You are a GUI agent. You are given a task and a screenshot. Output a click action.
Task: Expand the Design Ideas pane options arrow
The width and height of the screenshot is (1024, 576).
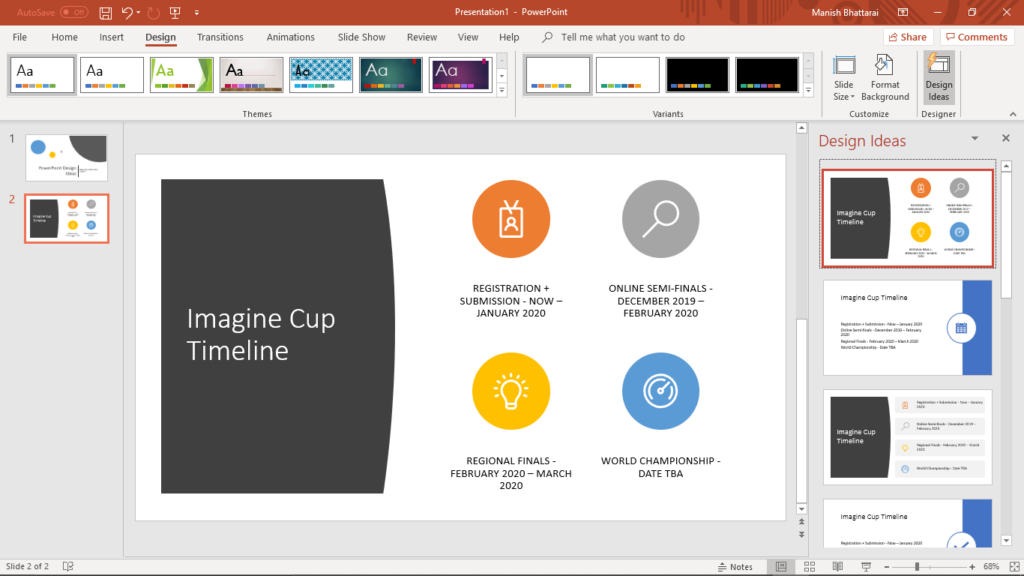click(974, 139)
